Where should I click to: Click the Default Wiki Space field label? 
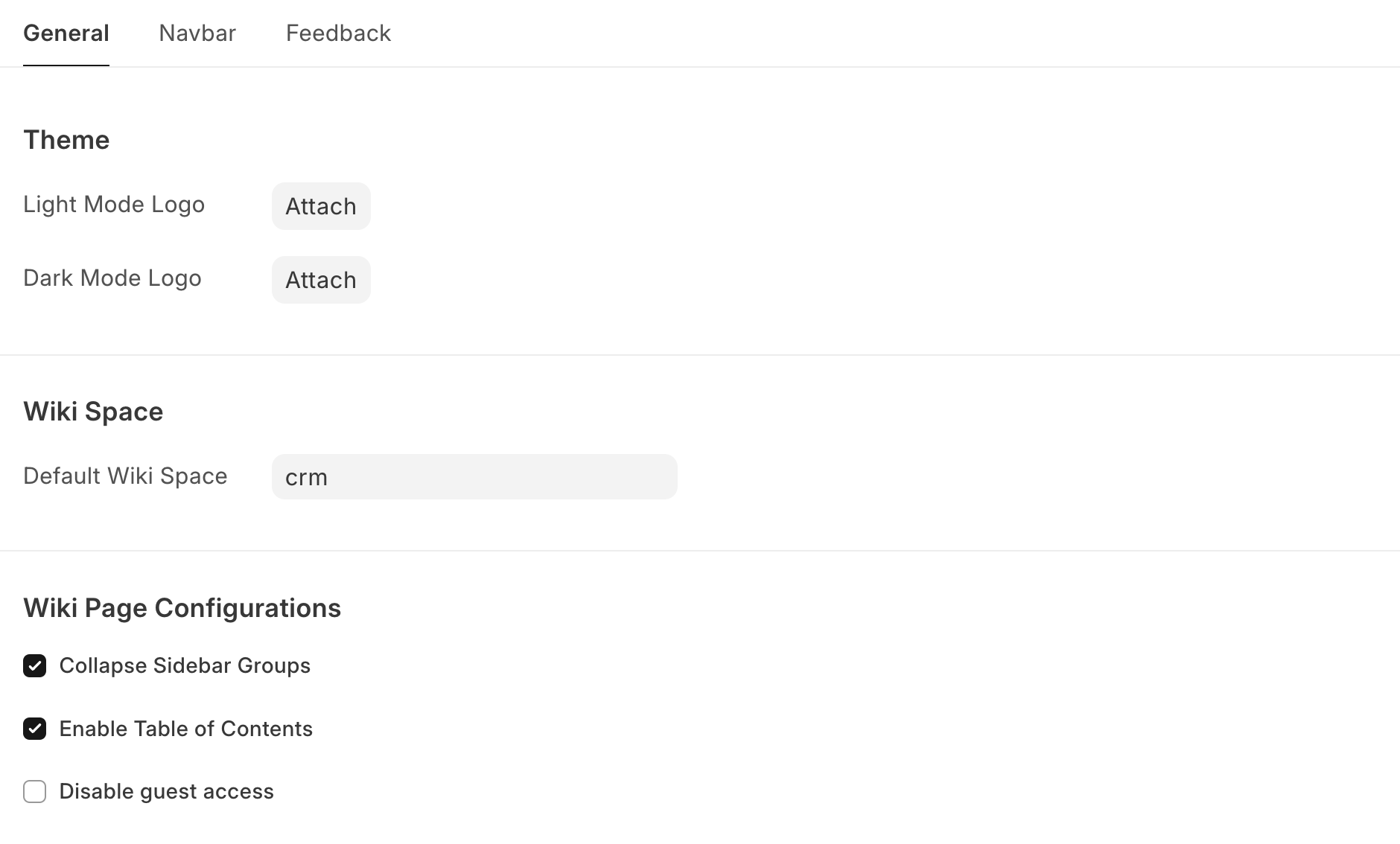125,476
